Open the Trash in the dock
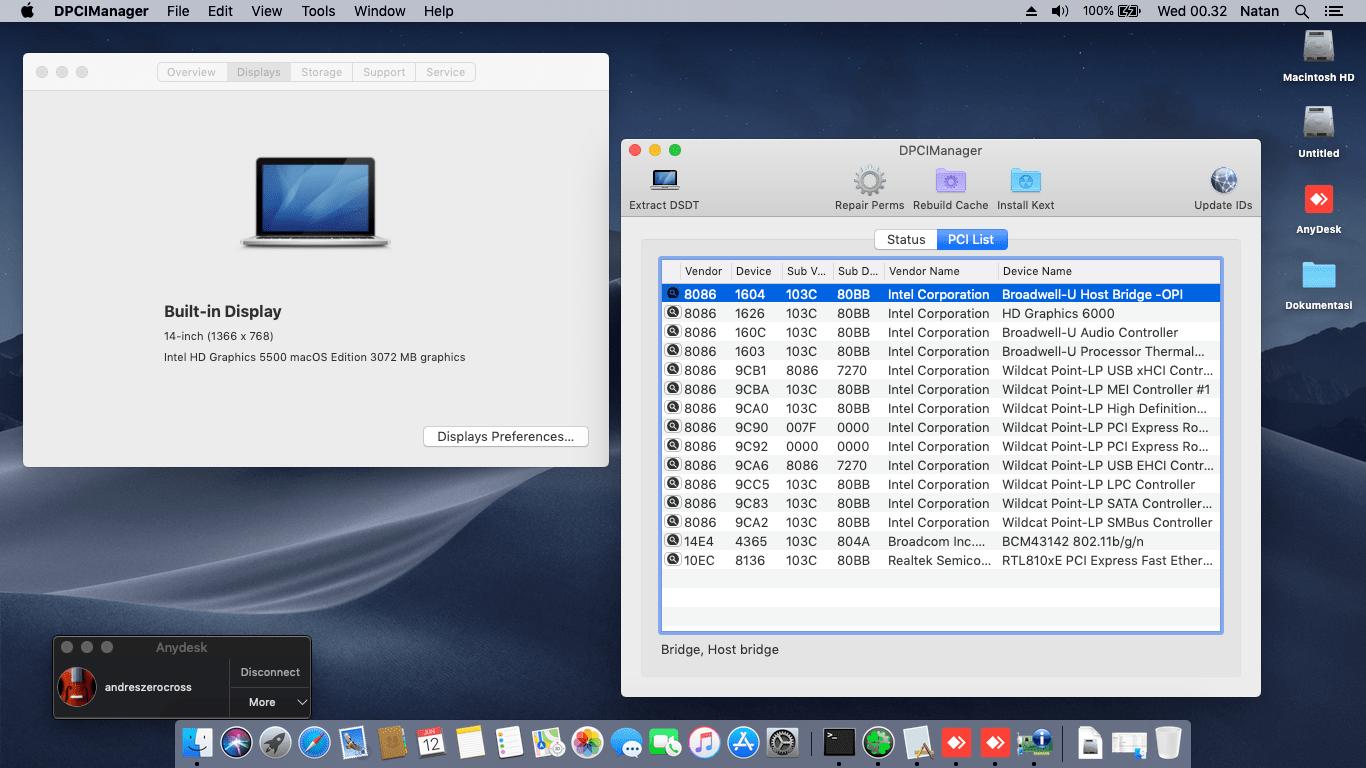The width and height of the screenshot is (1366, 768). 1168,742
